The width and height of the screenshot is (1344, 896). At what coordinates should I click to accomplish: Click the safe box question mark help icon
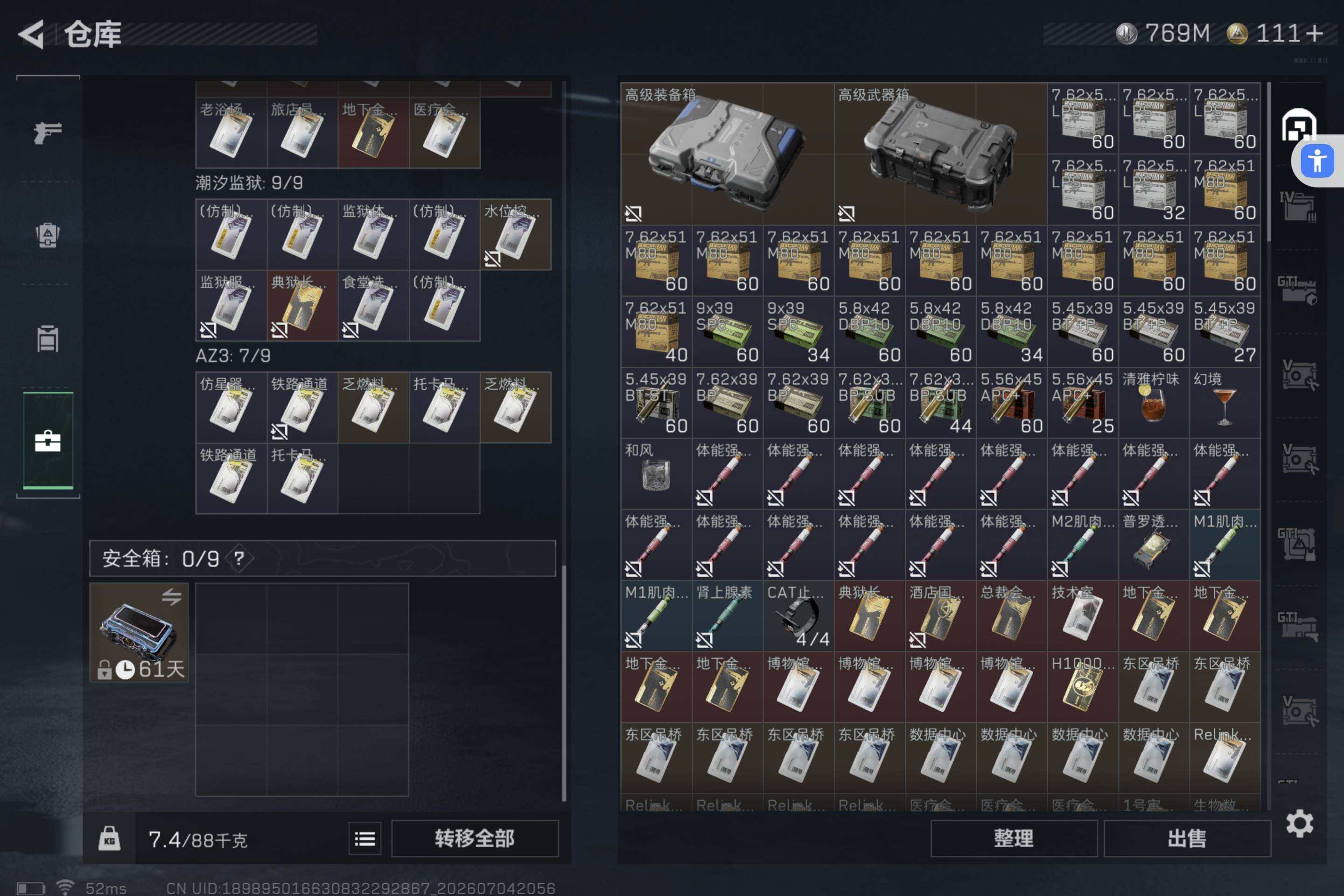239,558
